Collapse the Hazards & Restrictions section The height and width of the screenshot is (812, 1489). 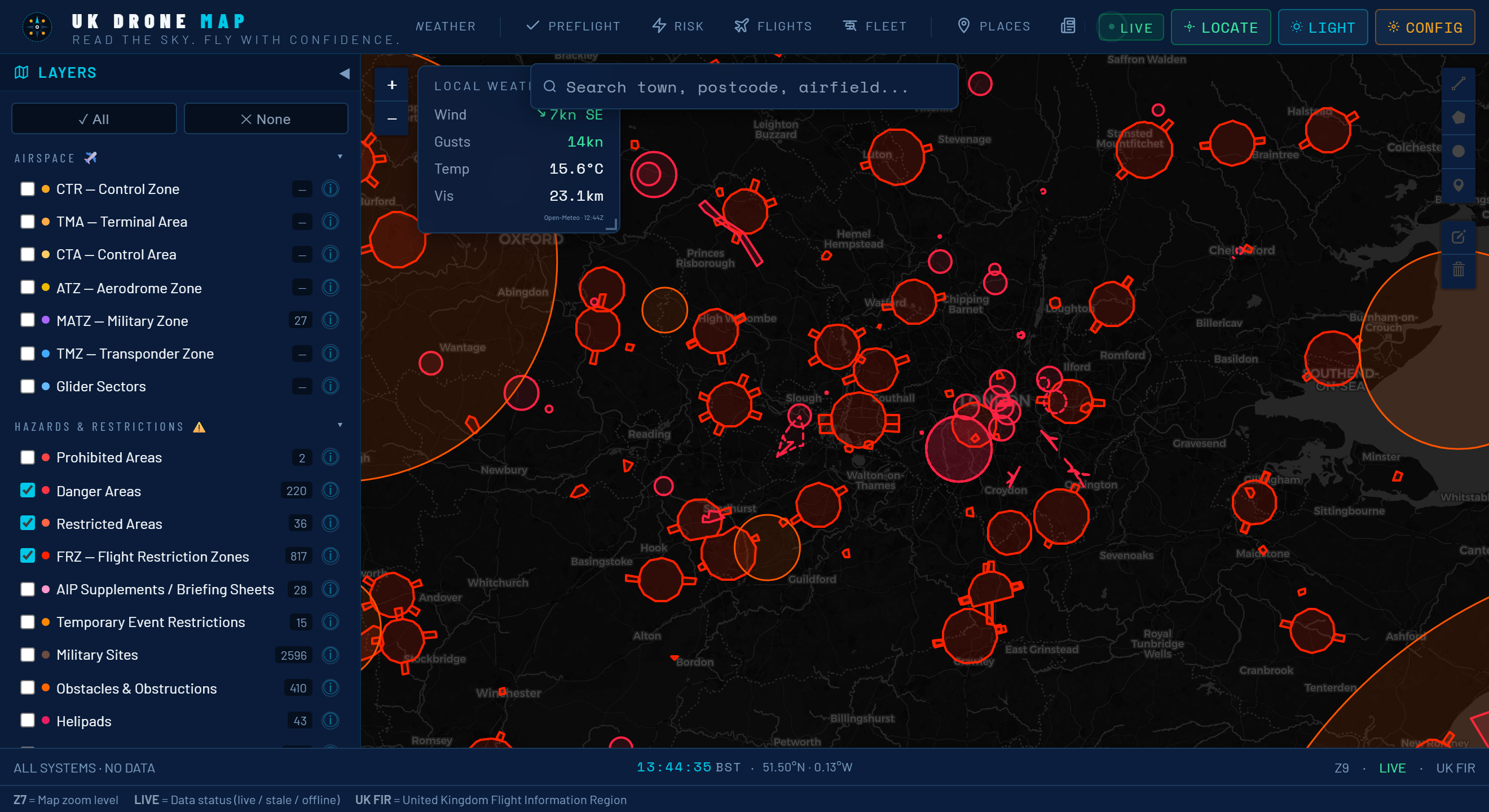340,425
